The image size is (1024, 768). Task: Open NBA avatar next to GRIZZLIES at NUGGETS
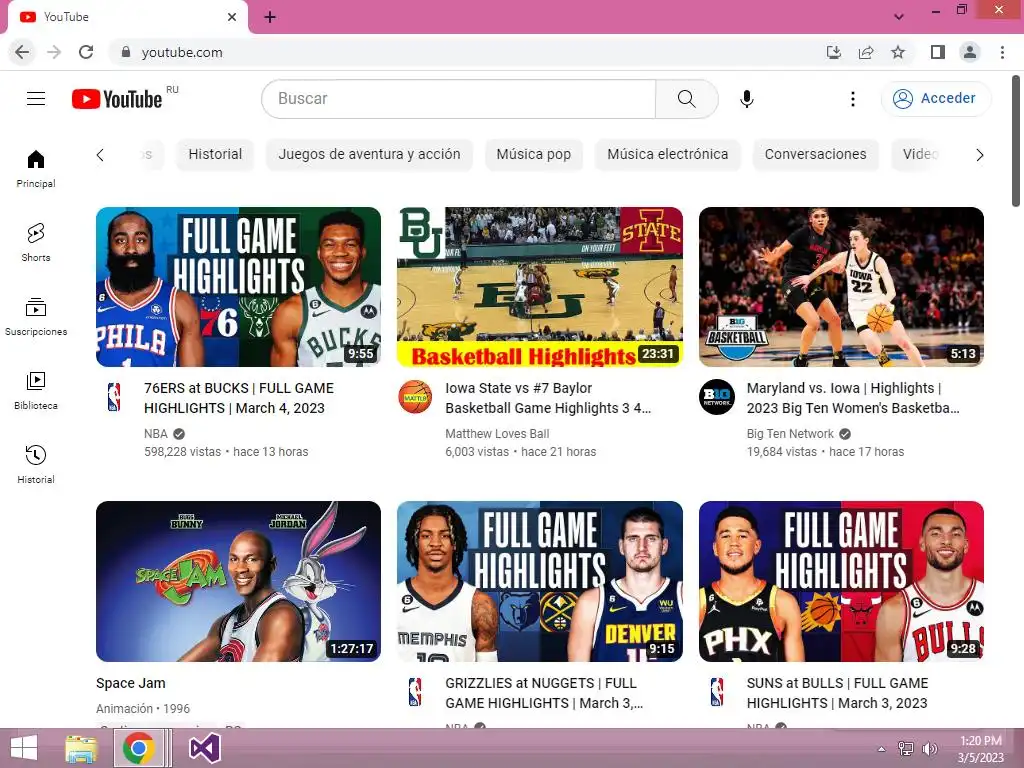point(415,692)
